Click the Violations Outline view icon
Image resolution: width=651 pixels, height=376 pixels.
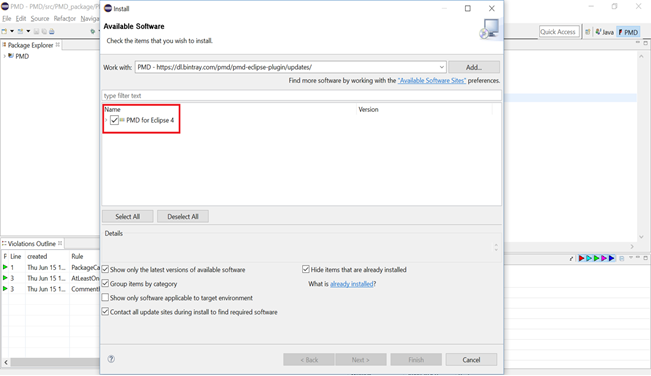click(4, 243)
